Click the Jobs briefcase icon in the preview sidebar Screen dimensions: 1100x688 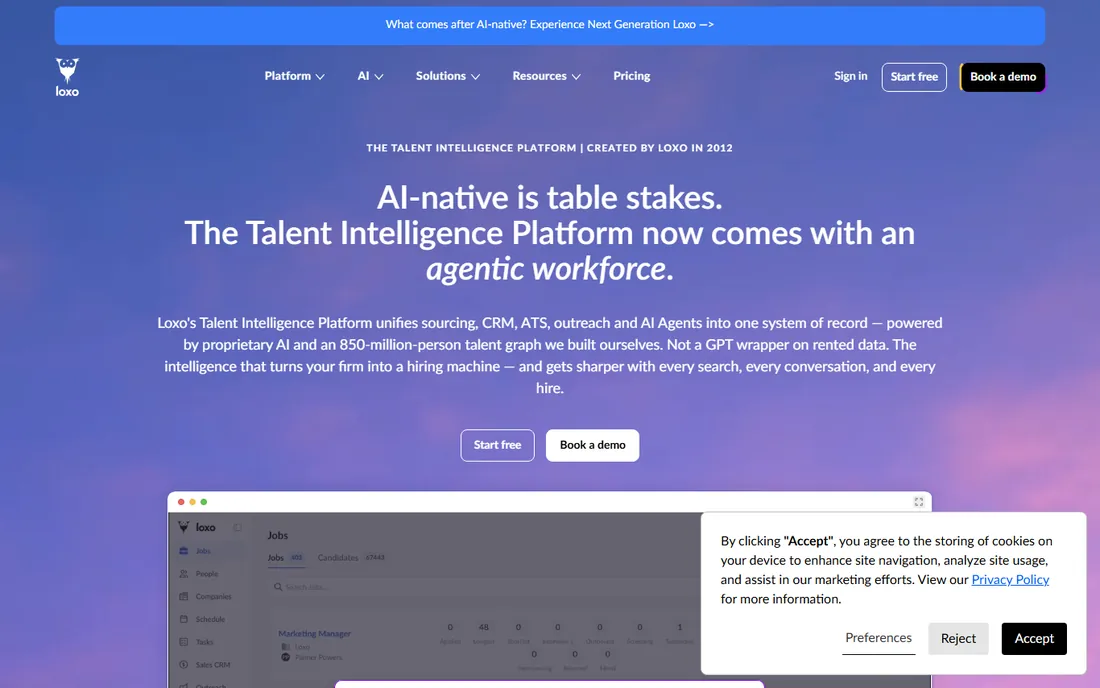[184, 551]
